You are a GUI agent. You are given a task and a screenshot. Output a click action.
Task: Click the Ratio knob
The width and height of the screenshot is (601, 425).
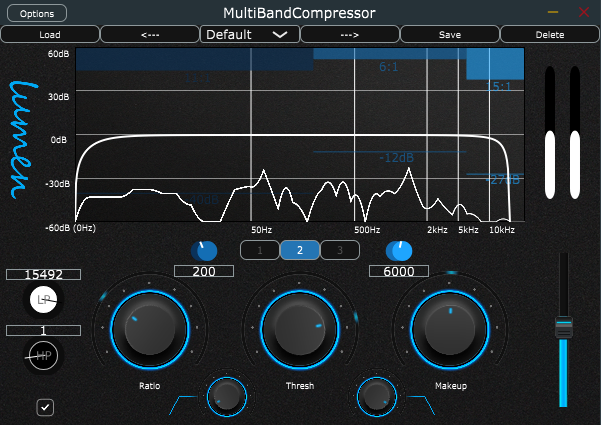(148, 325)
